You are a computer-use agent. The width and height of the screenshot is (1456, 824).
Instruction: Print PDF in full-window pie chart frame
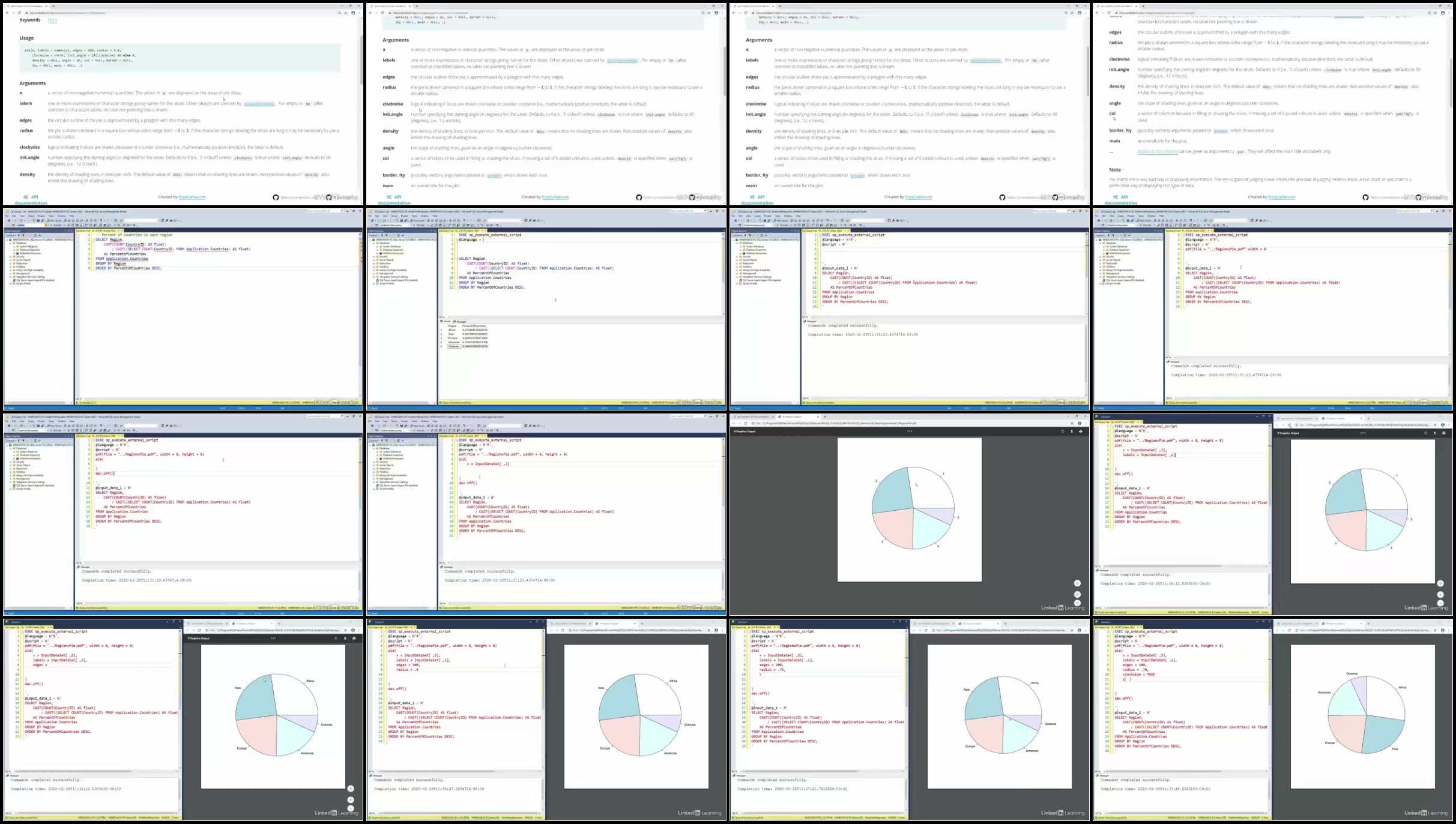[1081, 432]
